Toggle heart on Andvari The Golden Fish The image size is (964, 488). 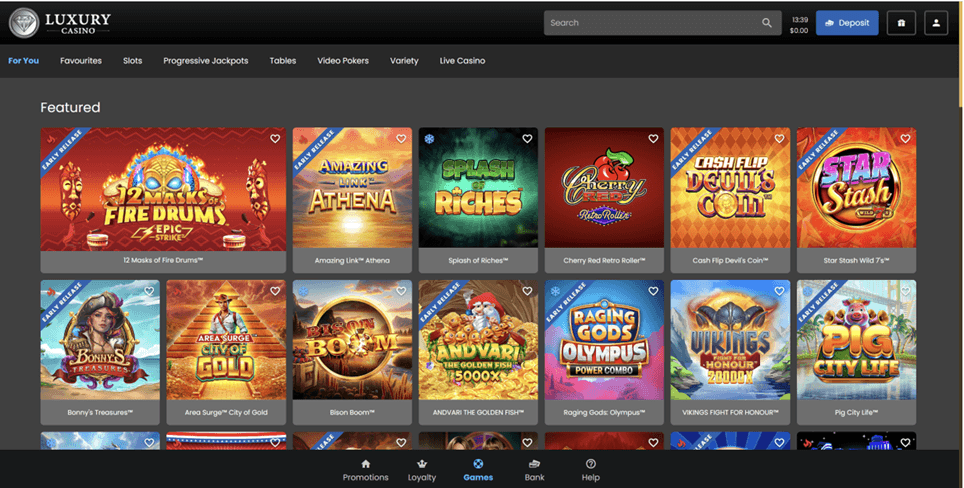click(527, 291)
